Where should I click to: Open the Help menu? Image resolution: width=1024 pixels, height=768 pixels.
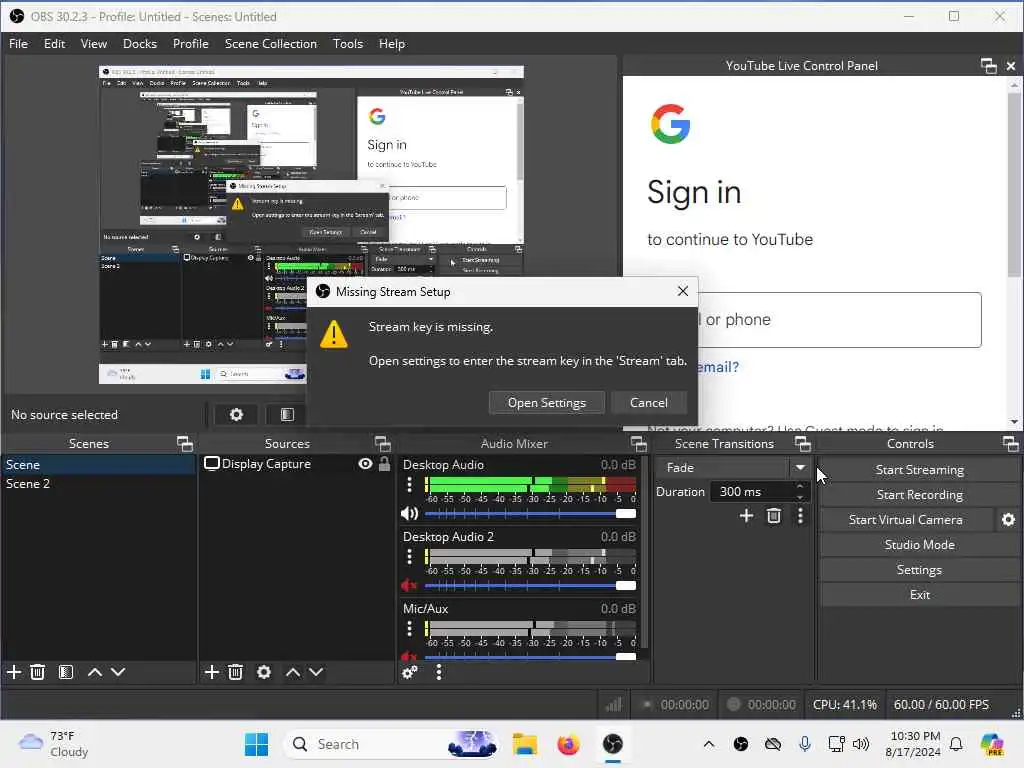[392, 44]
